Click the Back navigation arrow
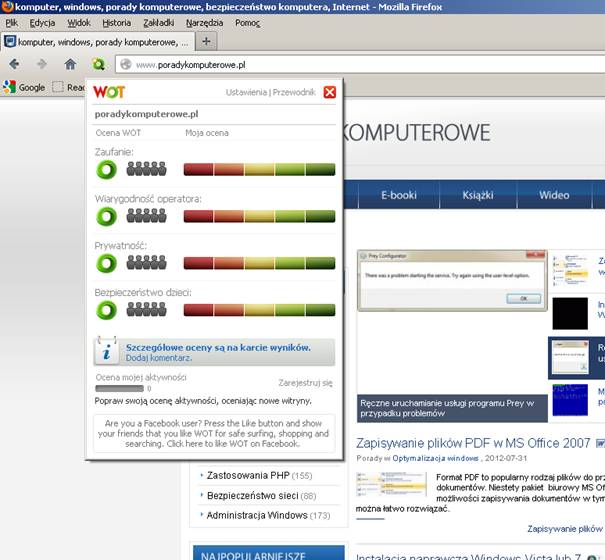The height and width of the screenshot is (560, 605). [14, 64]
